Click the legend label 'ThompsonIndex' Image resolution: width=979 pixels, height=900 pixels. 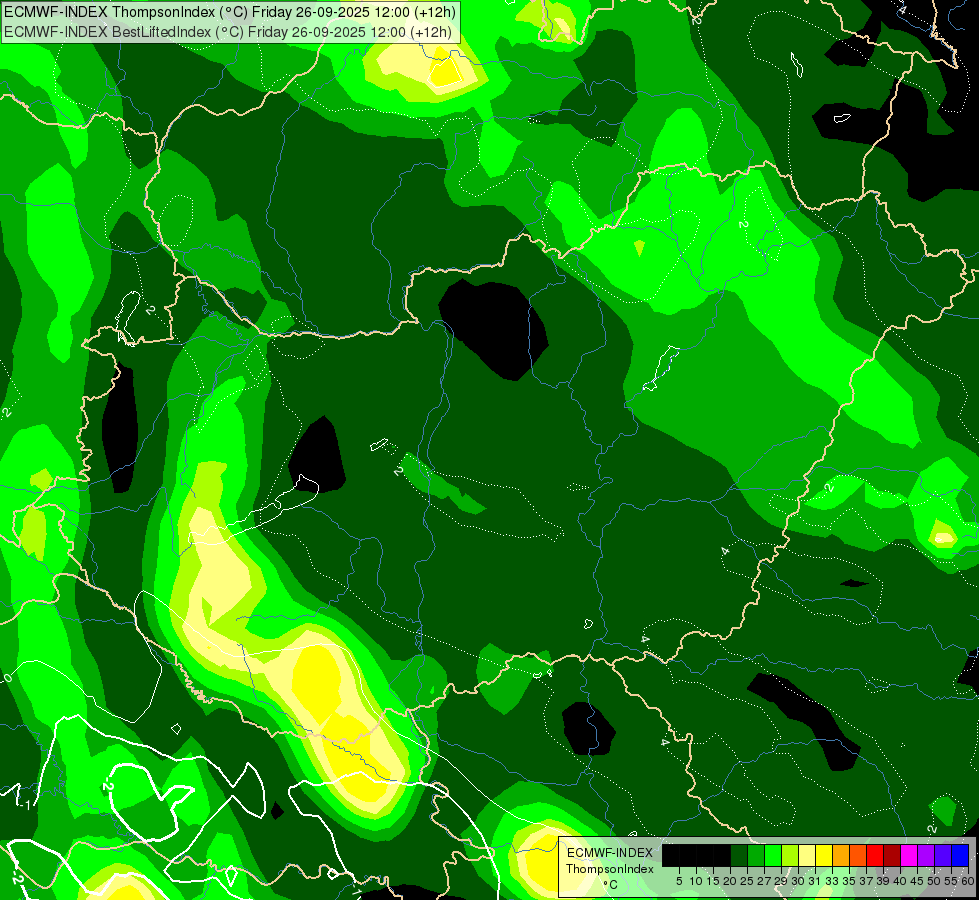[x=610, y=869]
